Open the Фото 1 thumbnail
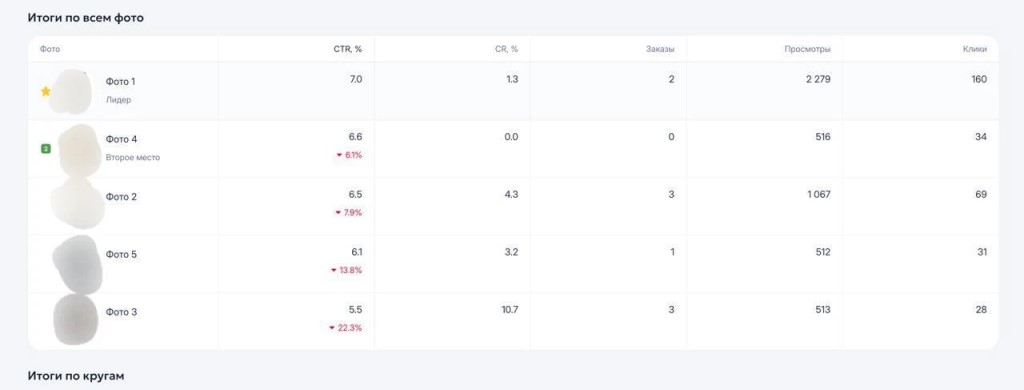This screenshot has width=1024, height=390. [71, 91]
